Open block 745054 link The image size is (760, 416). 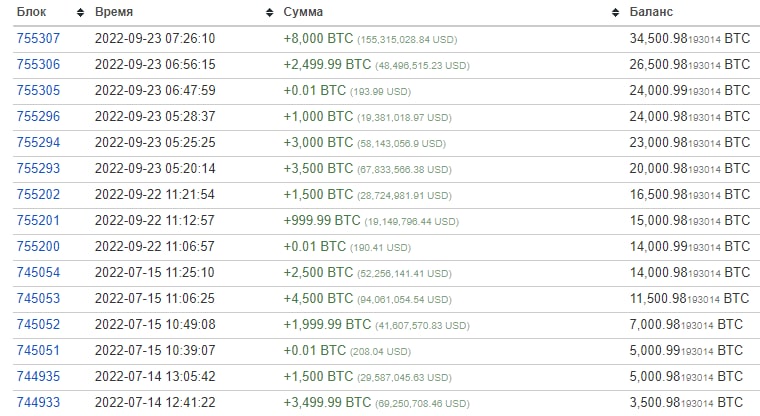[x=38, y=272]
